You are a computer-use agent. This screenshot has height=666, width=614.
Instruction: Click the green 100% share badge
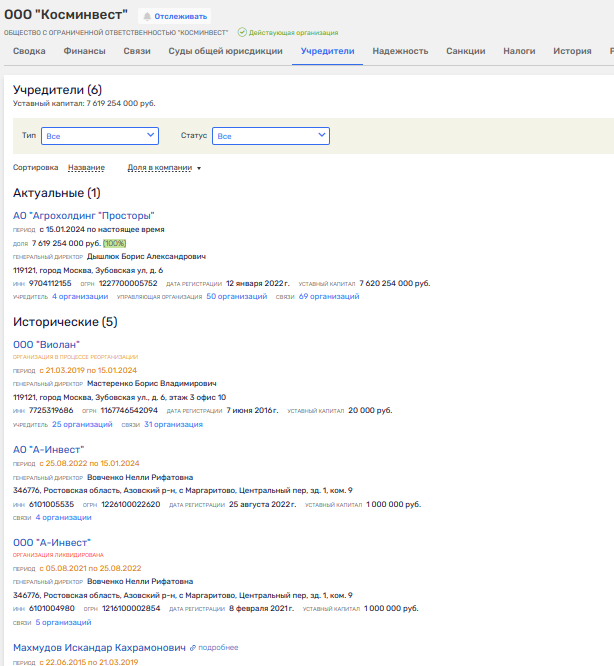[115, 243]
